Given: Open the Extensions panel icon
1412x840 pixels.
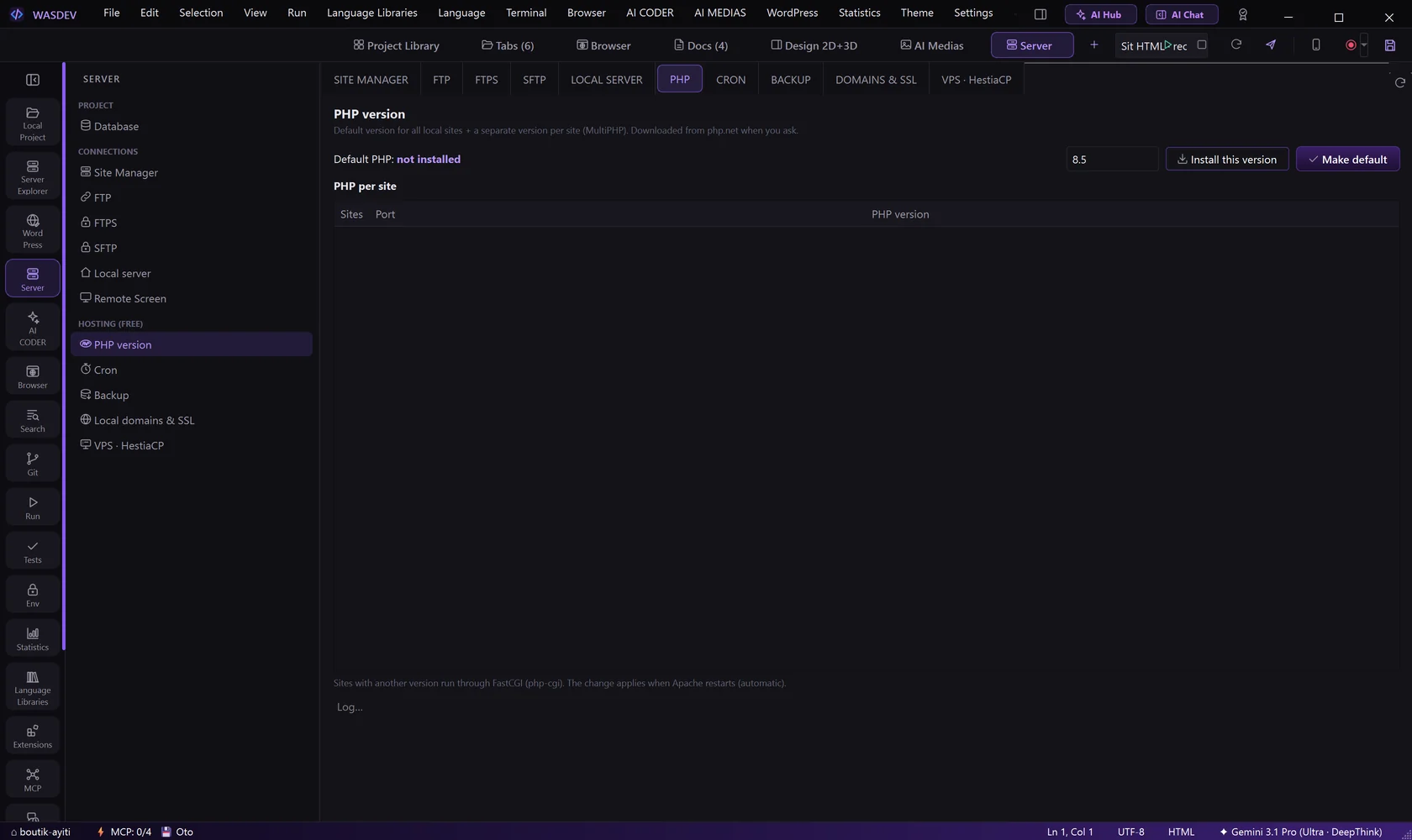Looking at the screenshot, I should pyautogui.click(x=33, y=736).
